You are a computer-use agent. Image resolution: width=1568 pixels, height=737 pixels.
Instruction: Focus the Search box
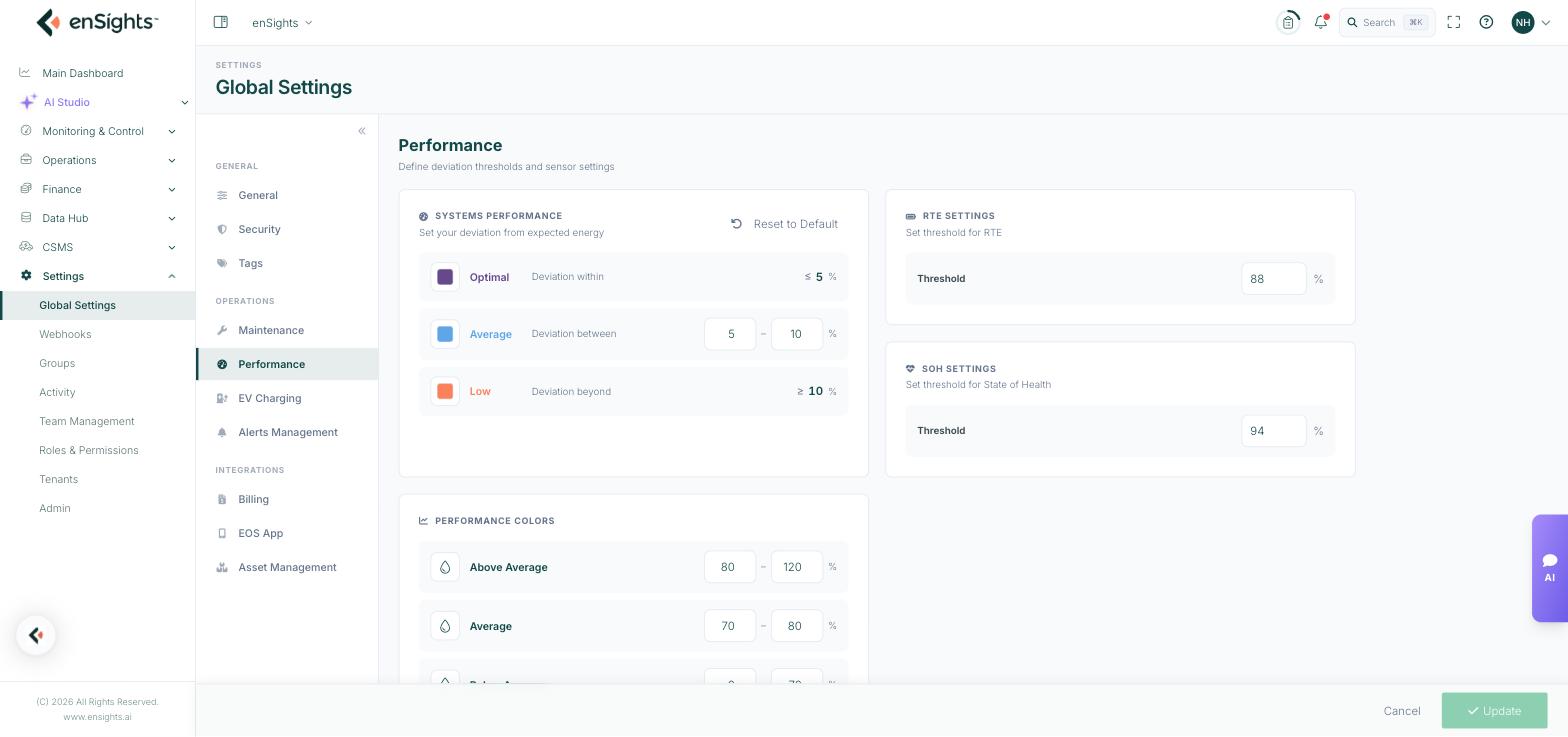point(1387,22)
